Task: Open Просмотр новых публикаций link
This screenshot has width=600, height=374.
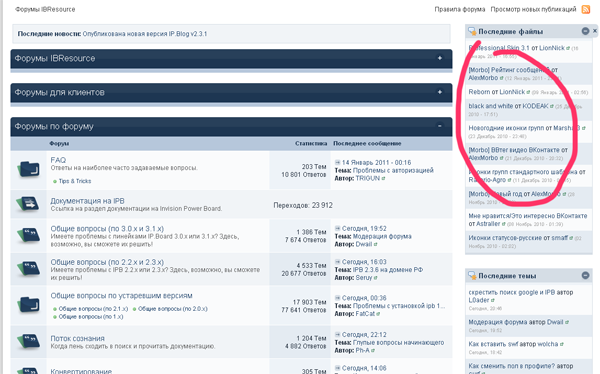Action: click(533, 9)
